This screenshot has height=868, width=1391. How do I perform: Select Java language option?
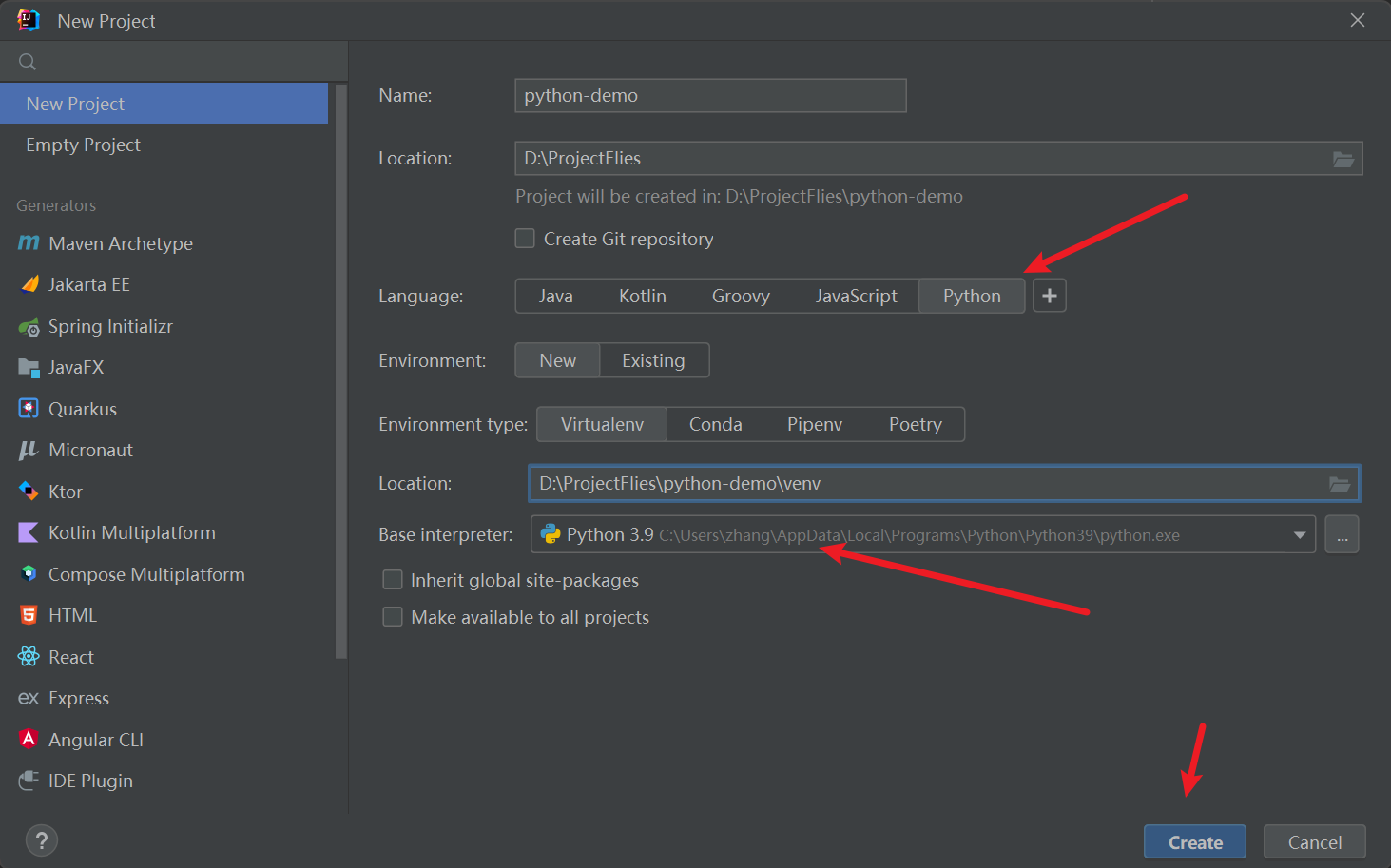point(555,296)
